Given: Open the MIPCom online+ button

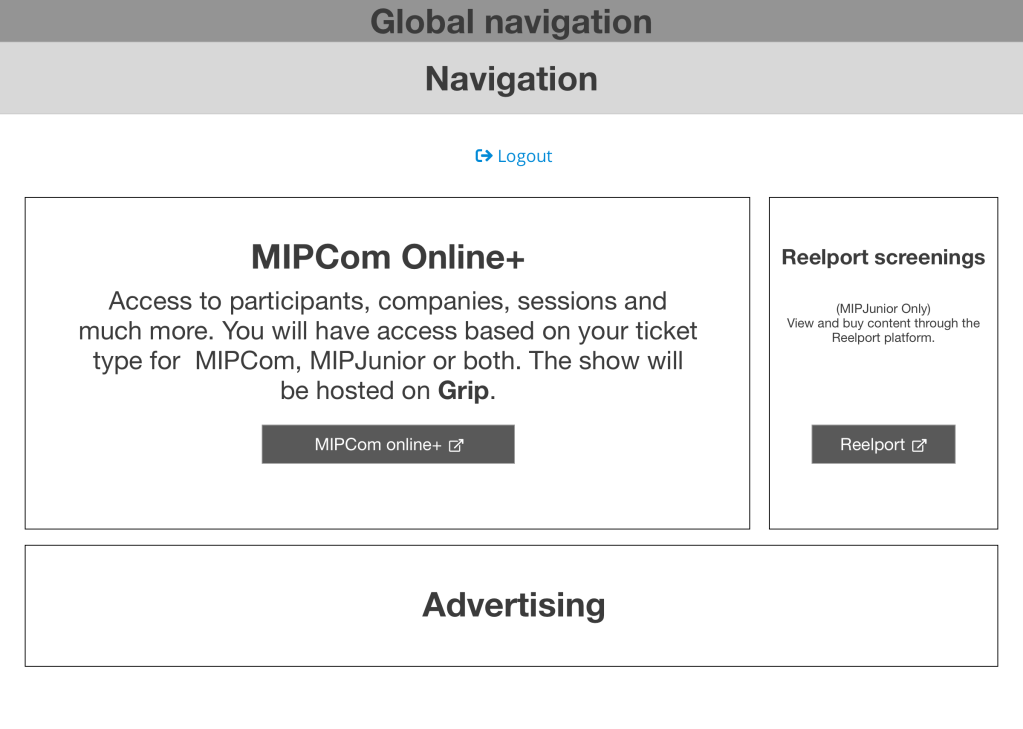Looking at the screenshot, I should point(378,445).
